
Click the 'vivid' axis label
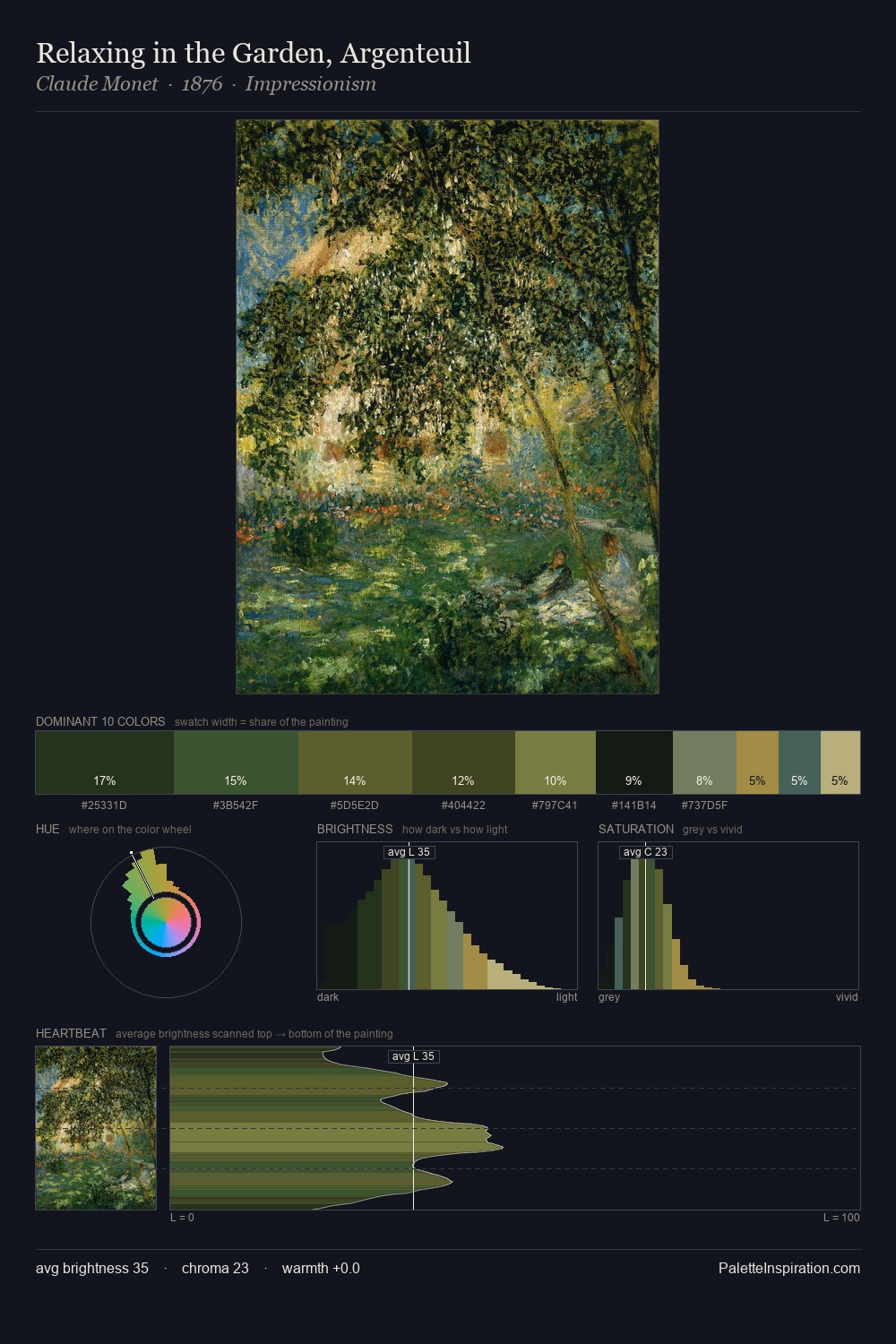847,997
